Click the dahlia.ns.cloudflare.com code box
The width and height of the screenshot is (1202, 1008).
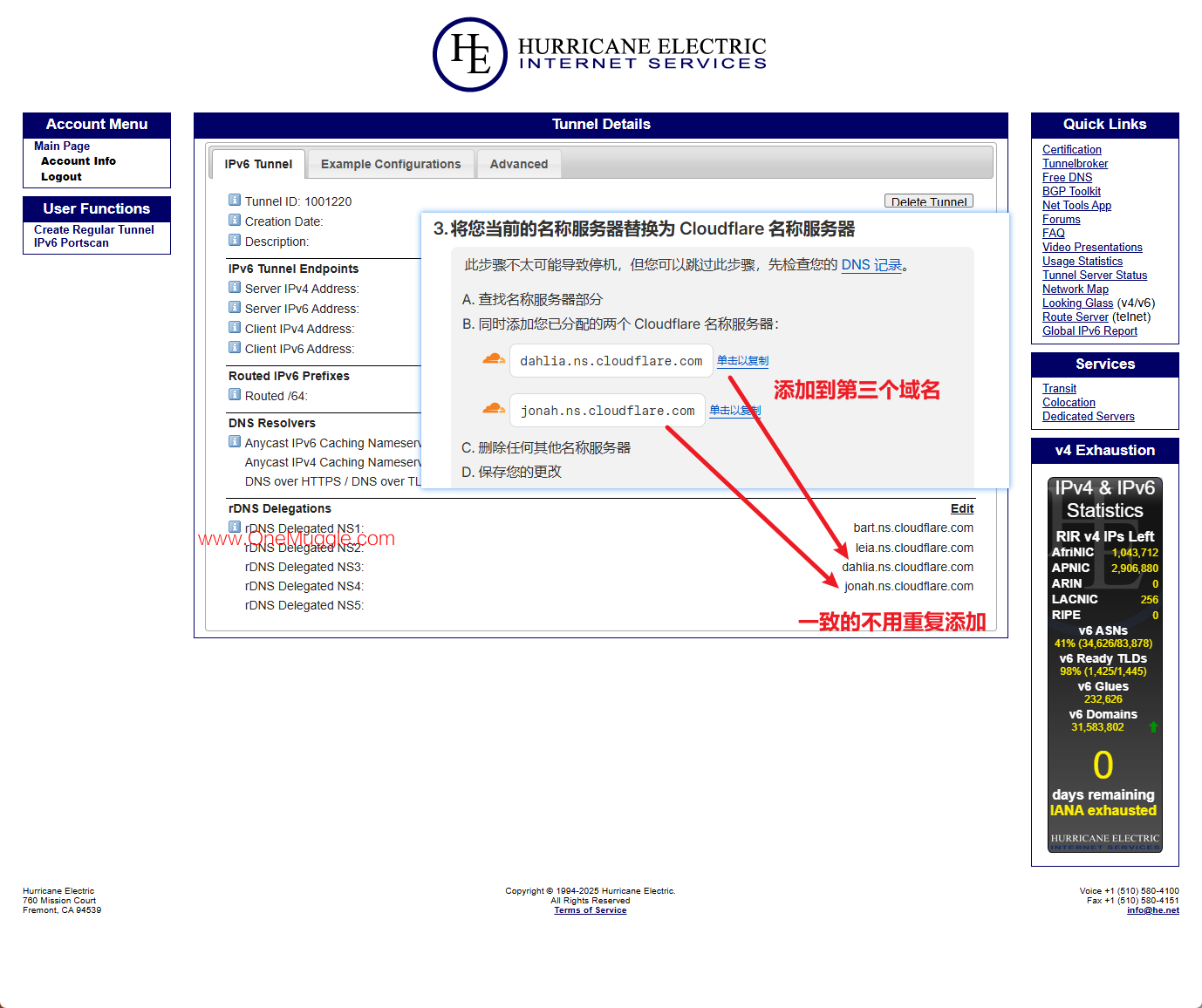pyautogui.click(x=611, y=361)
